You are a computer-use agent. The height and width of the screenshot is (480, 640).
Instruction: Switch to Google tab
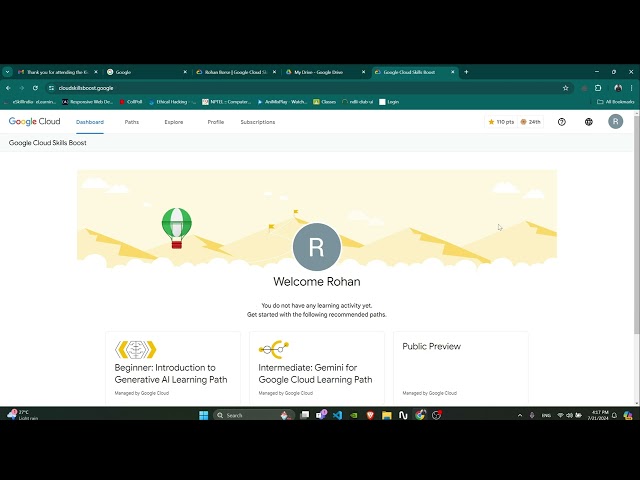tap(147, 72)
